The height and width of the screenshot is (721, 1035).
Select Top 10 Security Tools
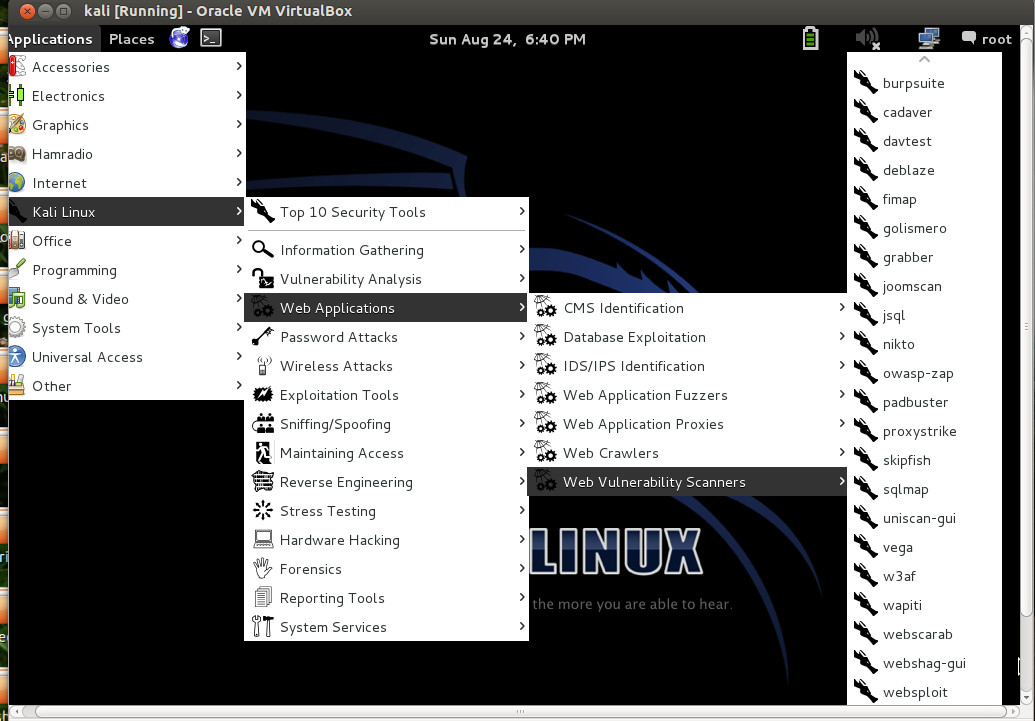point(352,212)
